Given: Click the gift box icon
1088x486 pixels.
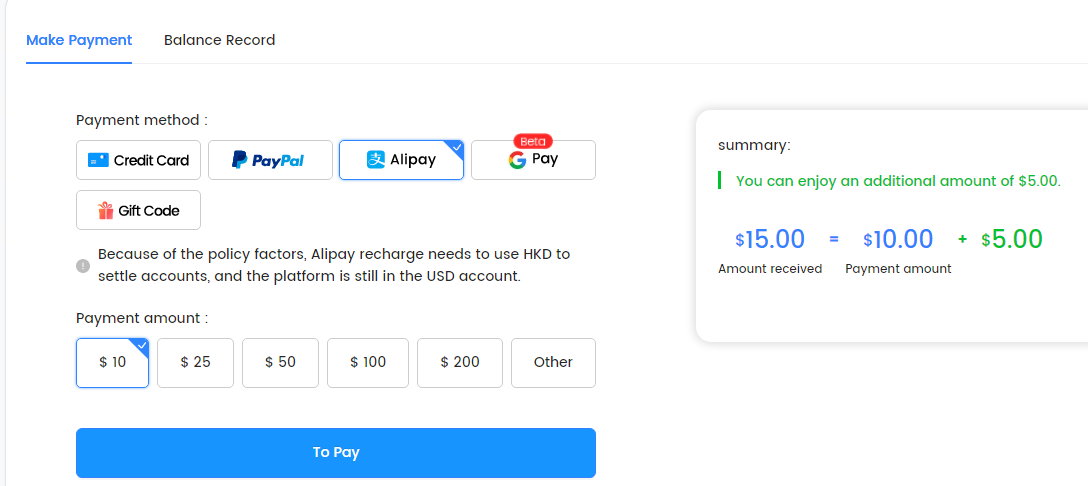Looking at the screenshot, I should (105, 210).
